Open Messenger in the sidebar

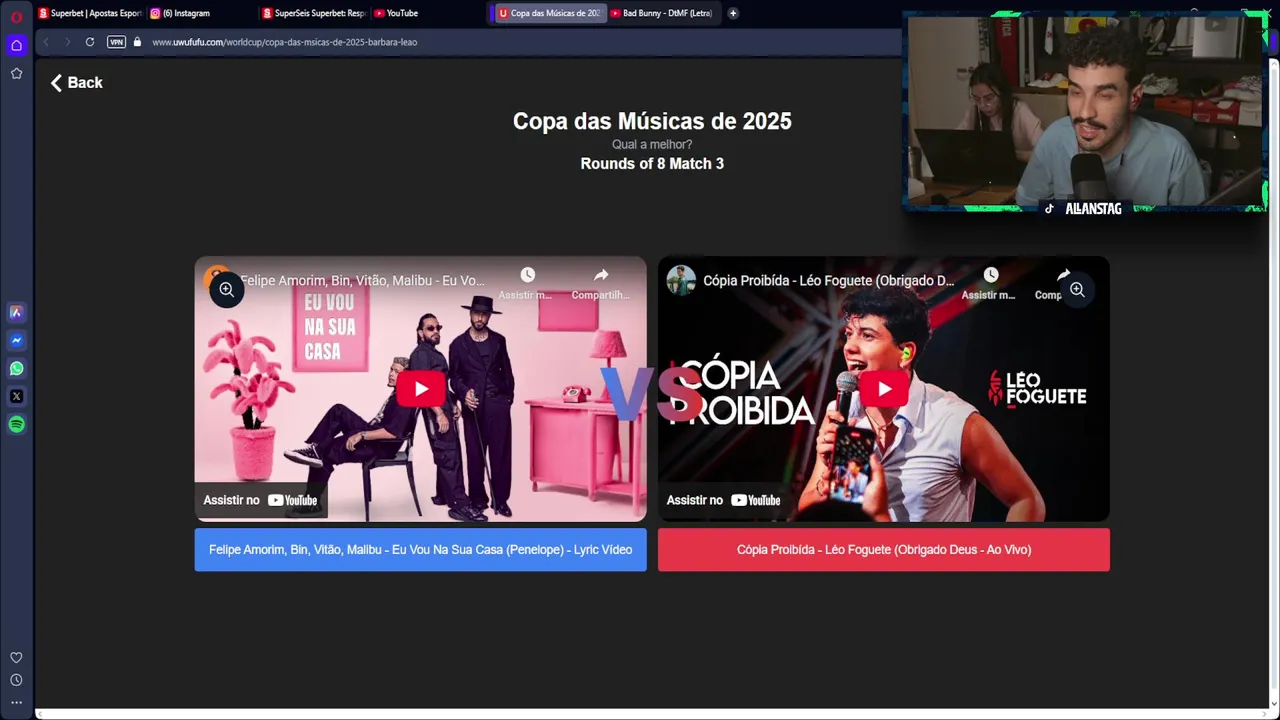pyautogui.click(x=16, y=340)
